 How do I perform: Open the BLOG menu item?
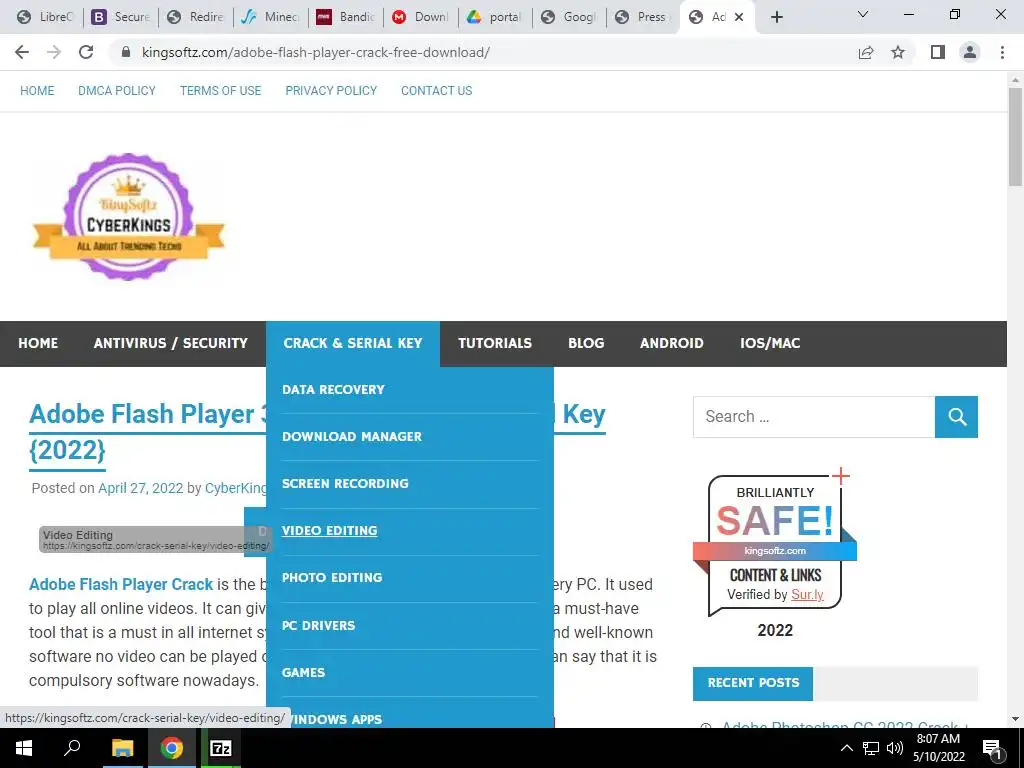tap(586, 344)
